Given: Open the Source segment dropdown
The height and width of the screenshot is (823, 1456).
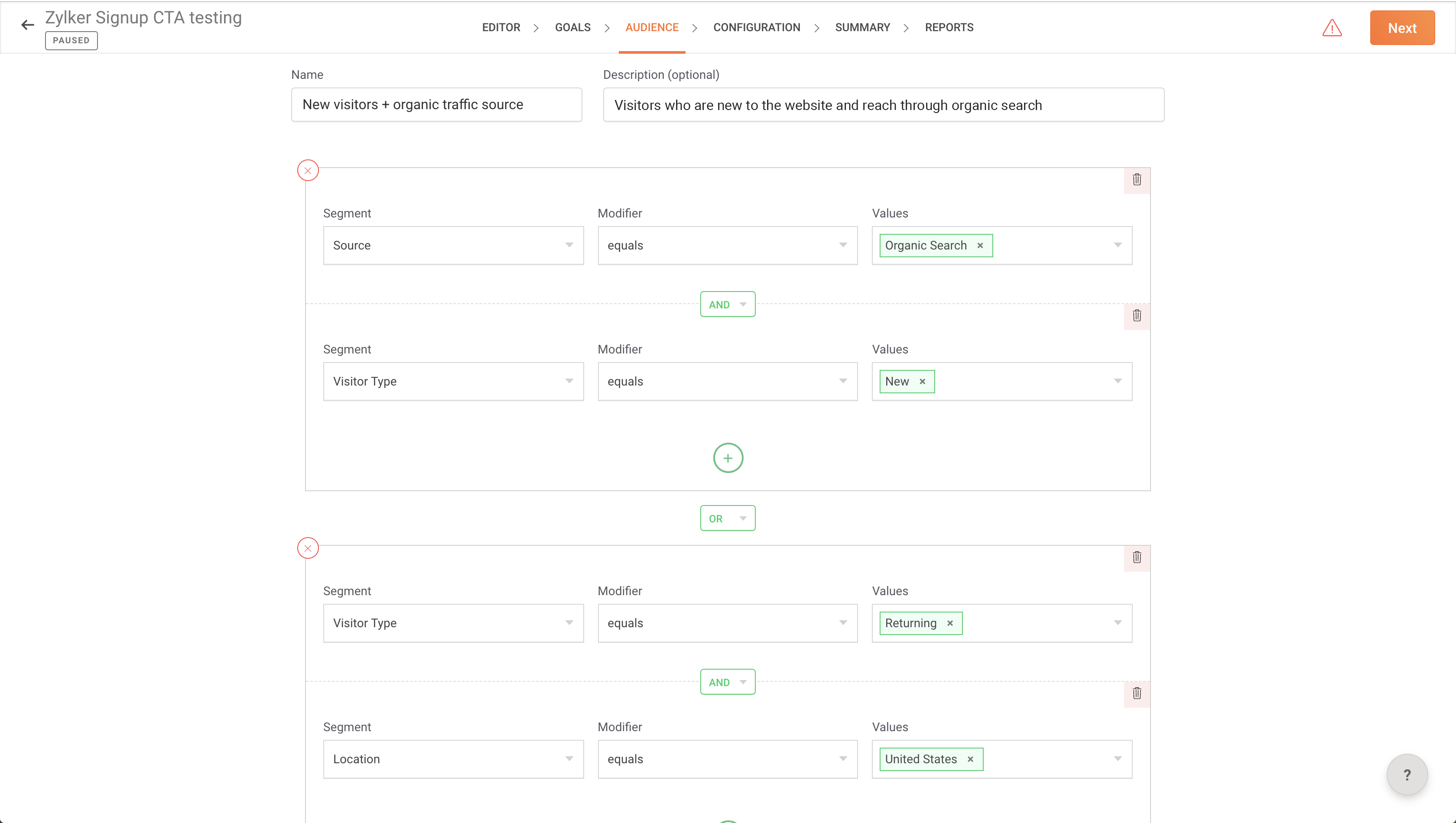Looking at the screenshot, I should [453, 245].
